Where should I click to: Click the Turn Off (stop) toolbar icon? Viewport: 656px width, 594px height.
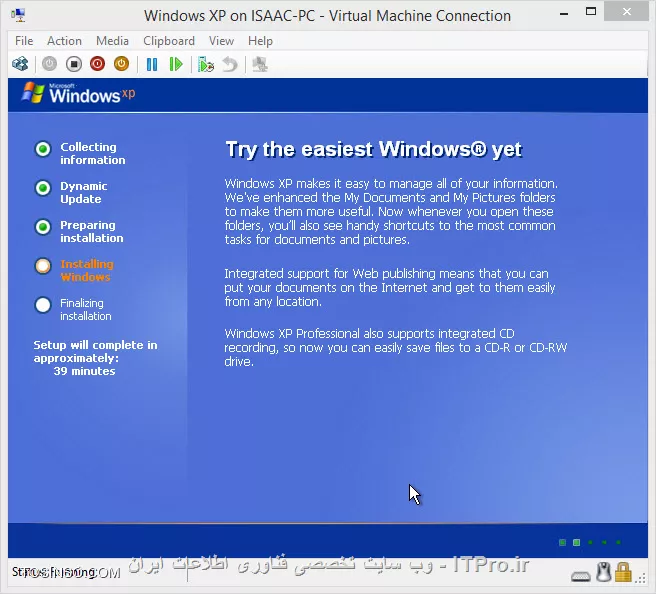pyautogui.click(x=74, y=64)
